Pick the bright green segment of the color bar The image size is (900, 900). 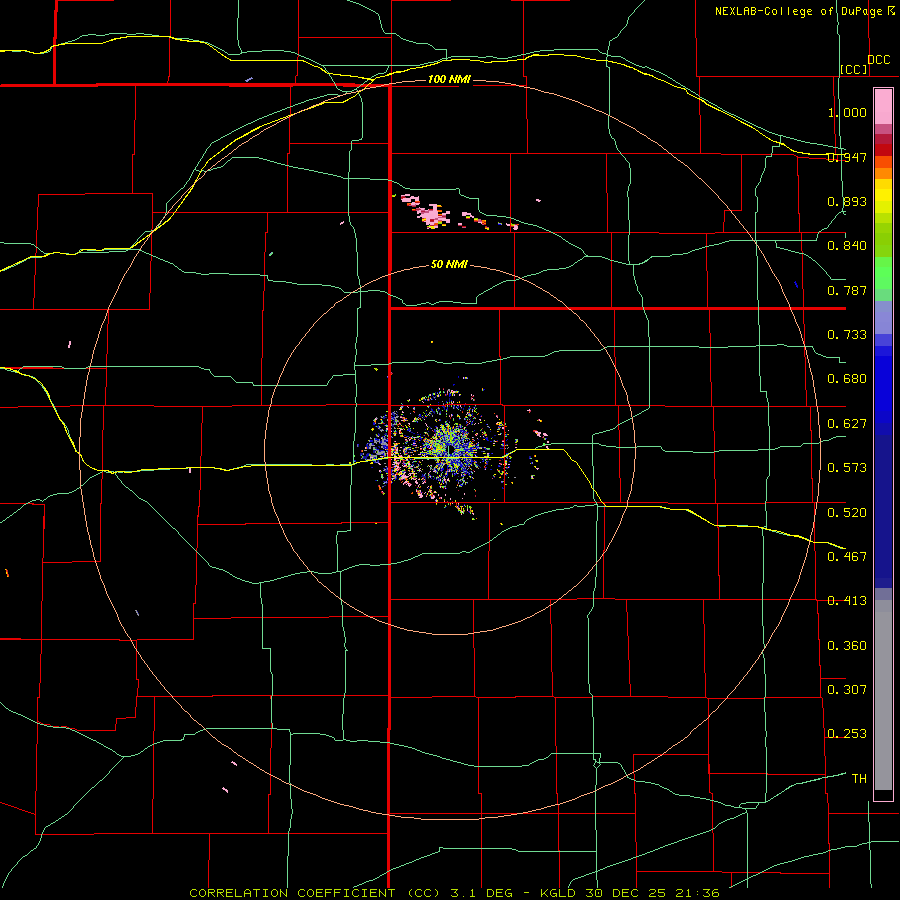883,273
